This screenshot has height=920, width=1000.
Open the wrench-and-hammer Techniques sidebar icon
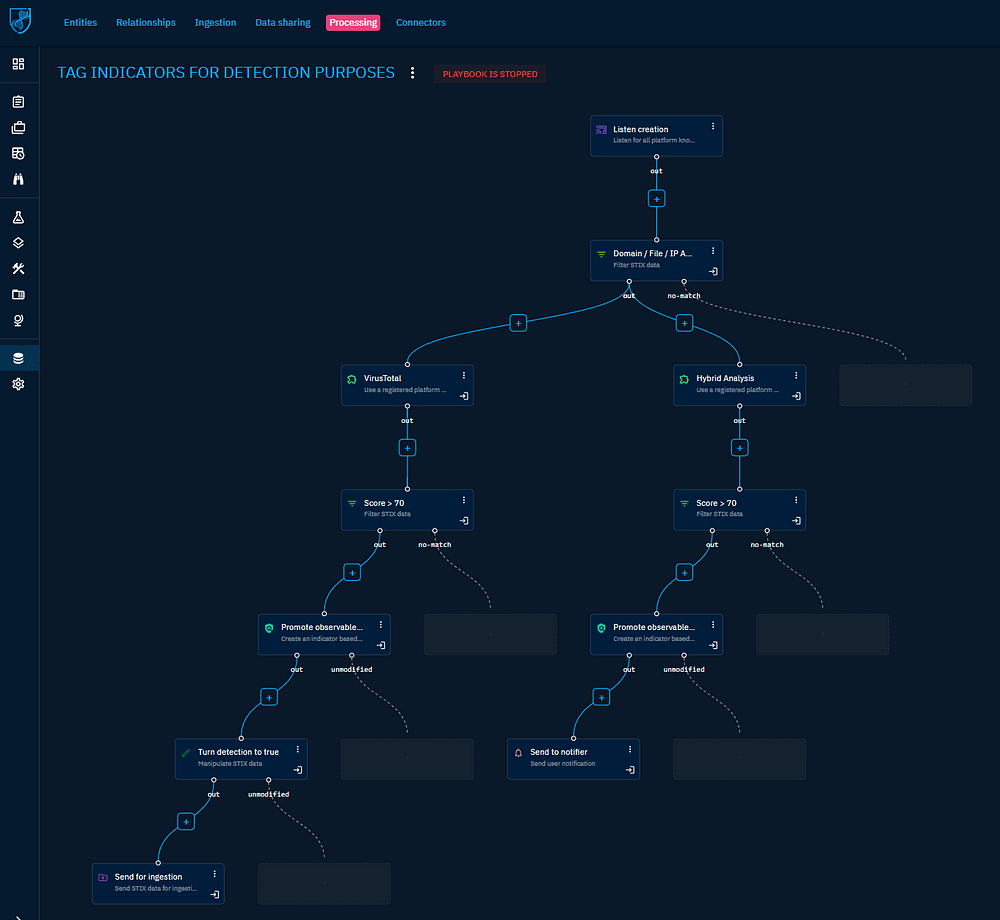pyautogui.click(x=18, y=269)
